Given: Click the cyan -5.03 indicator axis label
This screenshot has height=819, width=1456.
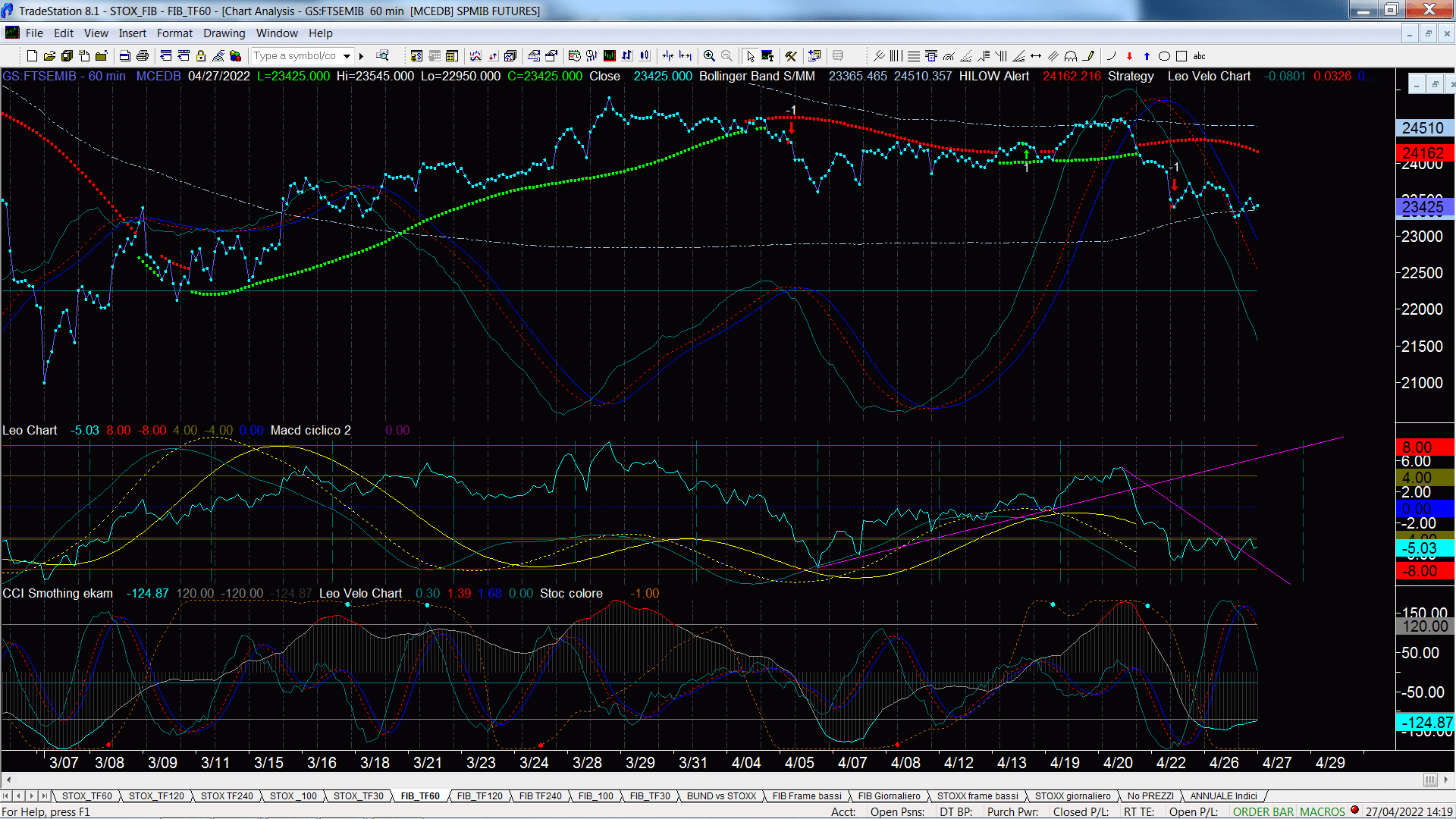Looking at the screenshot, I should click(x=1423, y=548).
